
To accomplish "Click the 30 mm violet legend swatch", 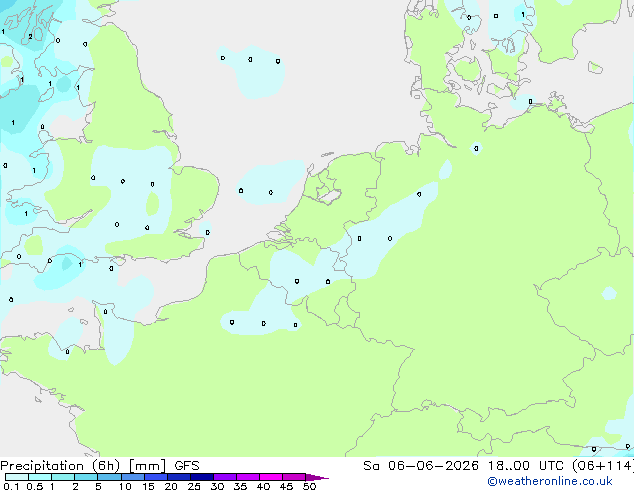I will (x=224, y=477).
